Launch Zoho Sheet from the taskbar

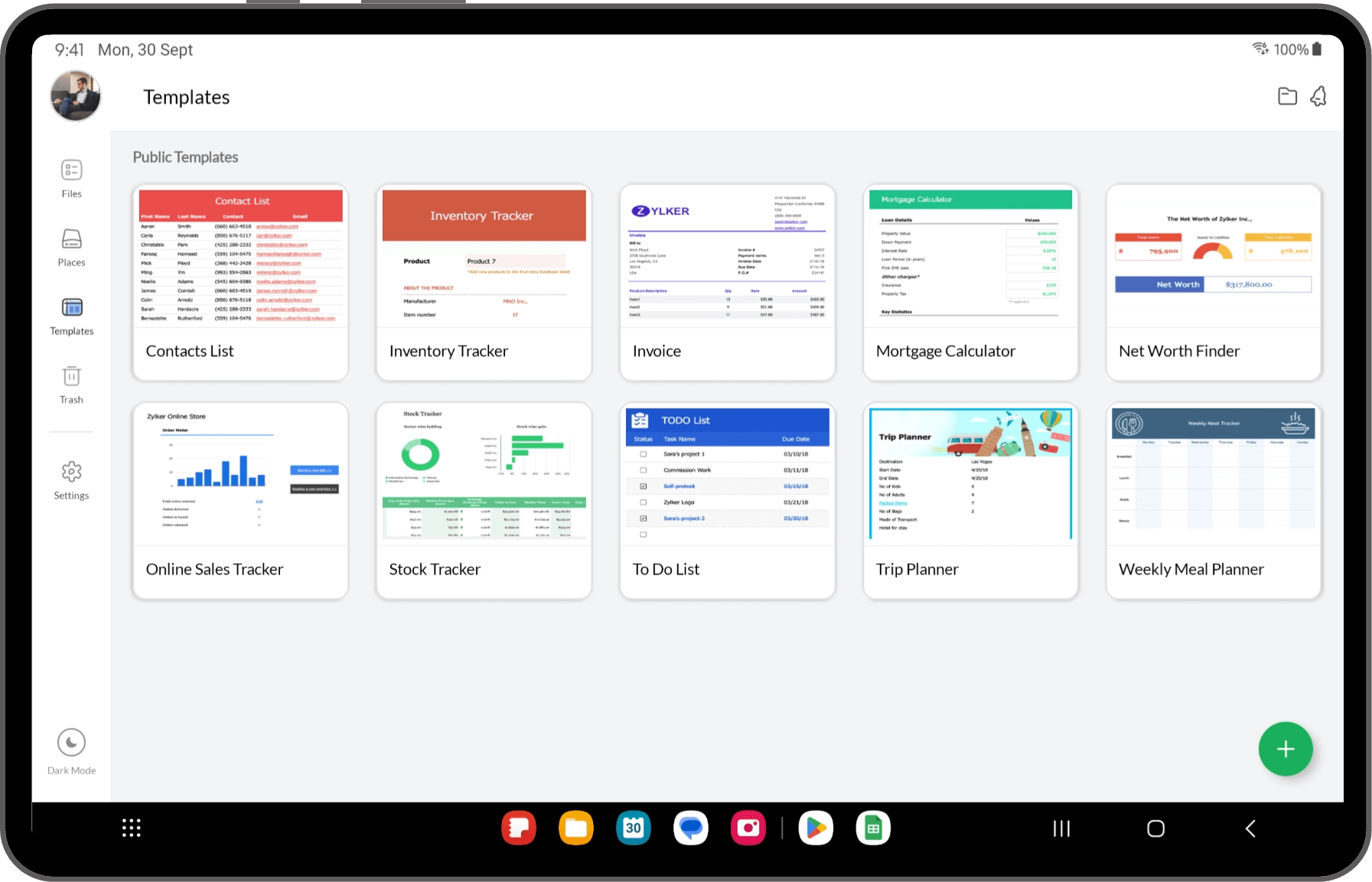[872, 828]
